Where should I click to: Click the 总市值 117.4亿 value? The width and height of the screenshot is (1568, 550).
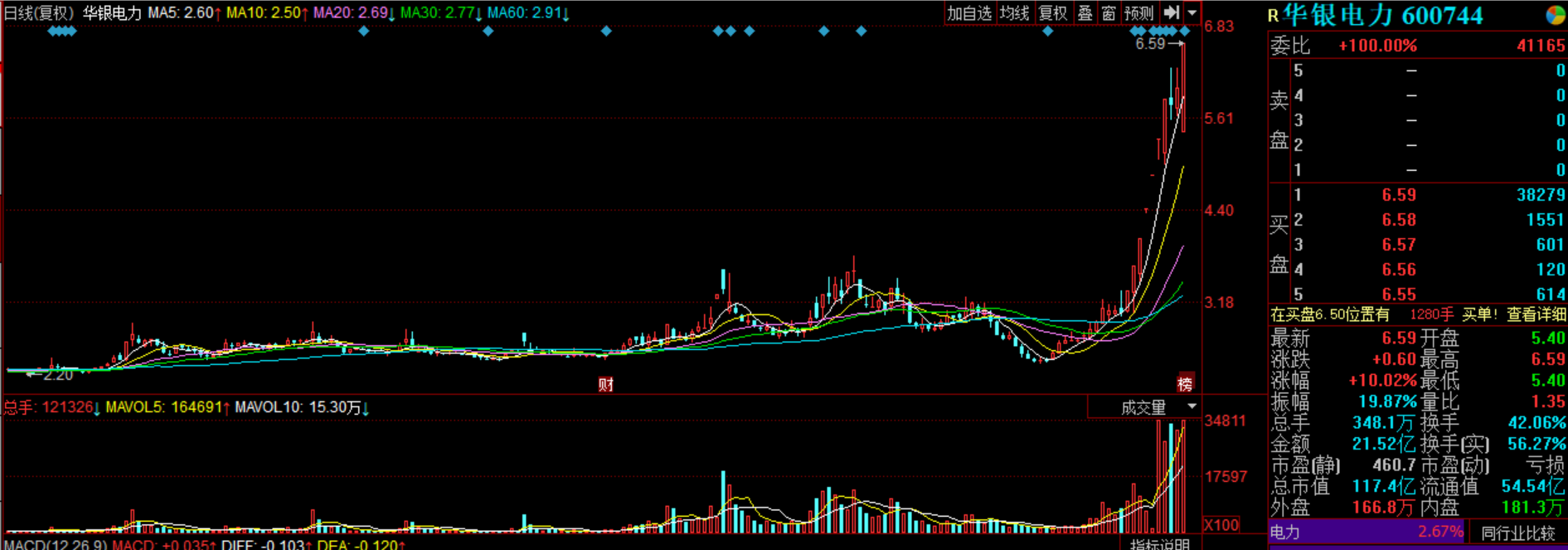[1384, 486]
